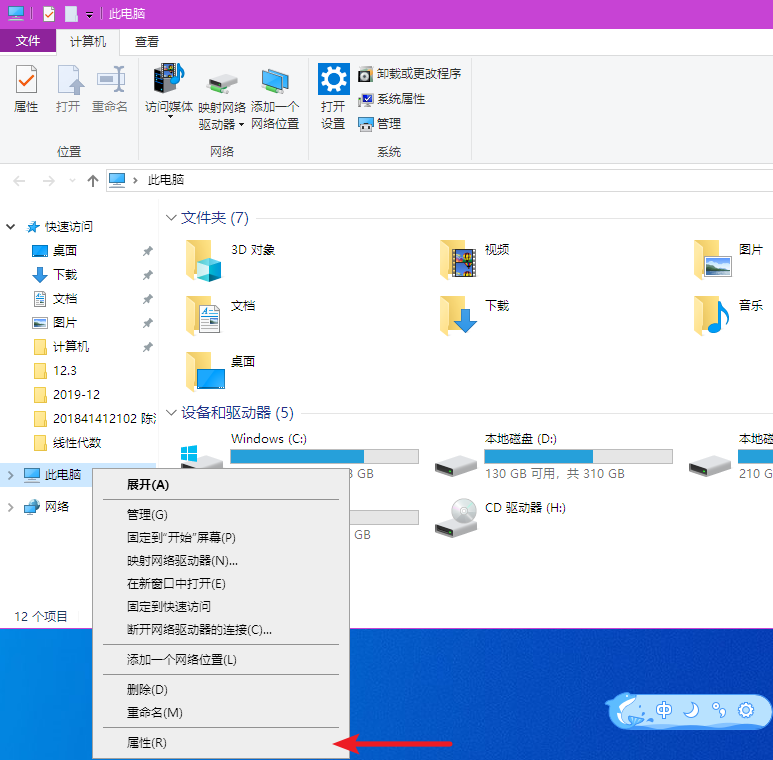Click the title bar new folder icon
The image size is (773, 760).
[x=71, y=14]
